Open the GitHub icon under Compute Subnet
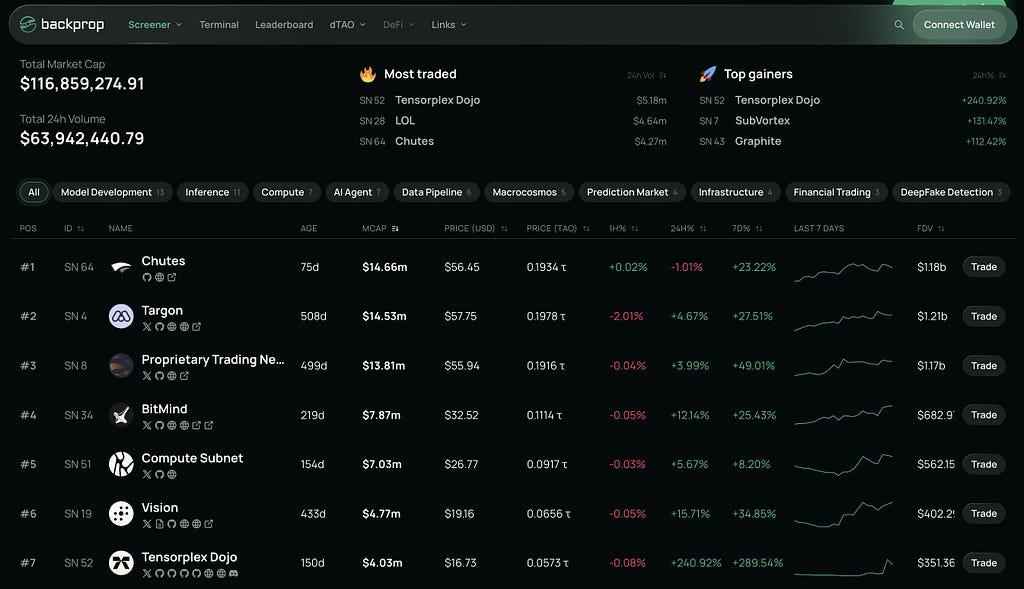Image resolution: width=1024 pixels, height=589 pixels. click(159, 475)
